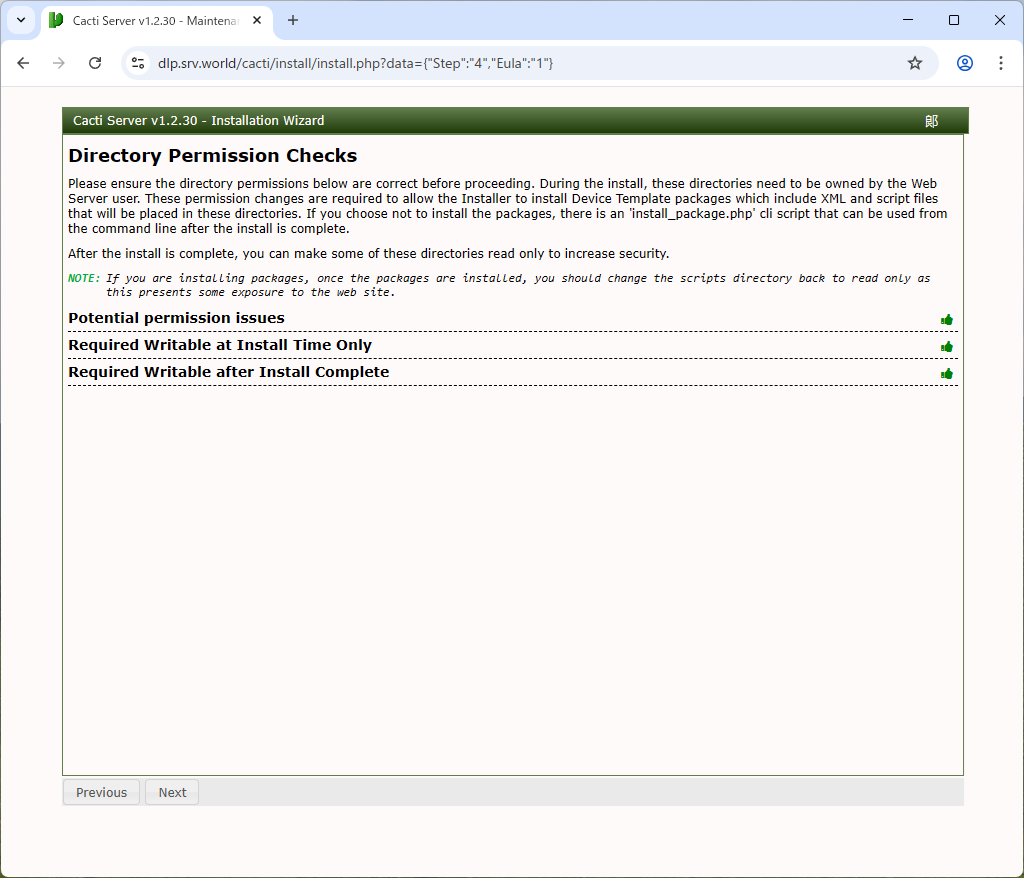Screen dimensions: 1024x878
Task: Expand the Potential permission issues section
Action: (x=177, y=318)
